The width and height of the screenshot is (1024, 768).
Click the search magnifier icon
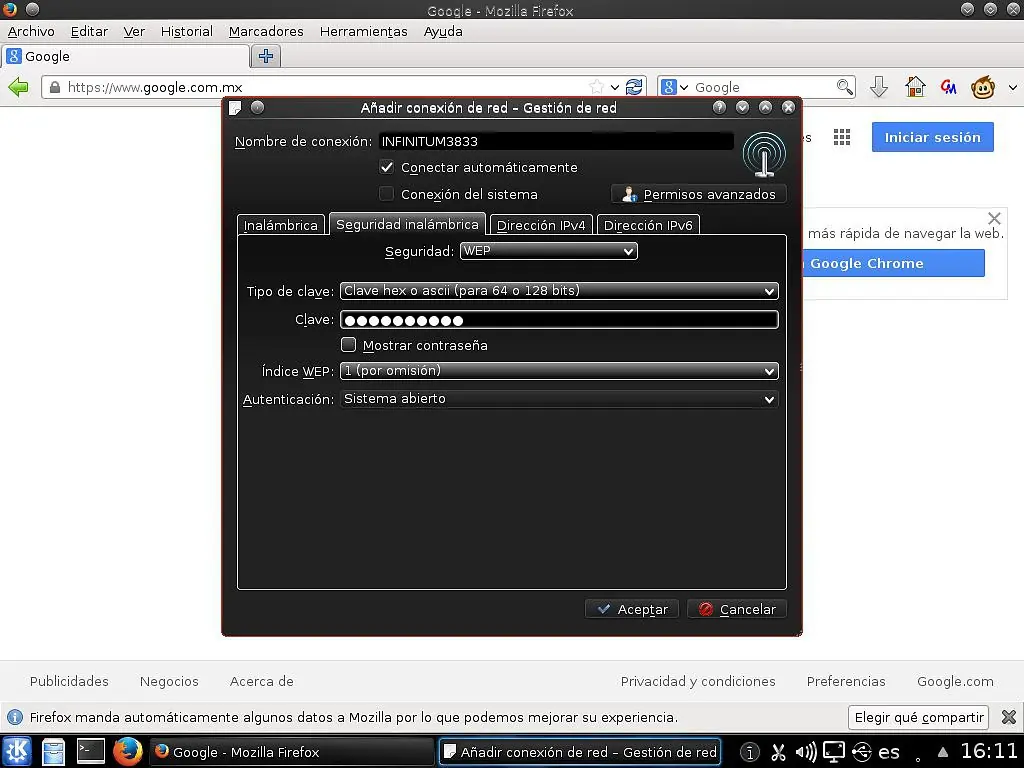pos(844,87)
